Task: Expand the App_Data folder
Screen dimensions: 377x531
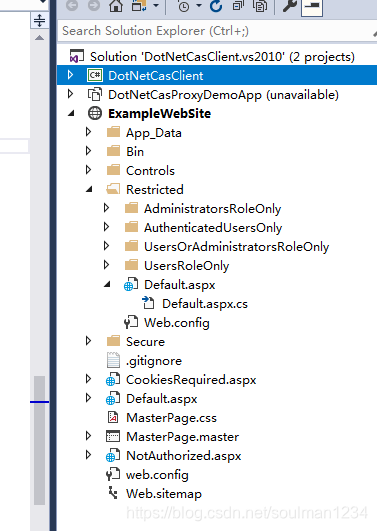Action: (x=88, y=132)
